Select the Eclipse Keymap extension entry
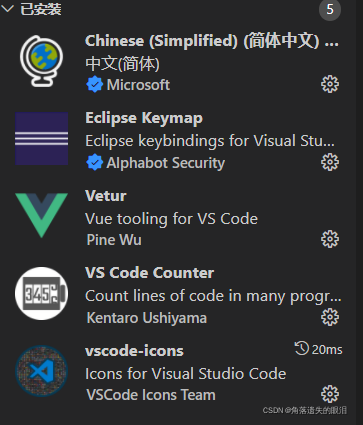 click(x=178, y=141)
